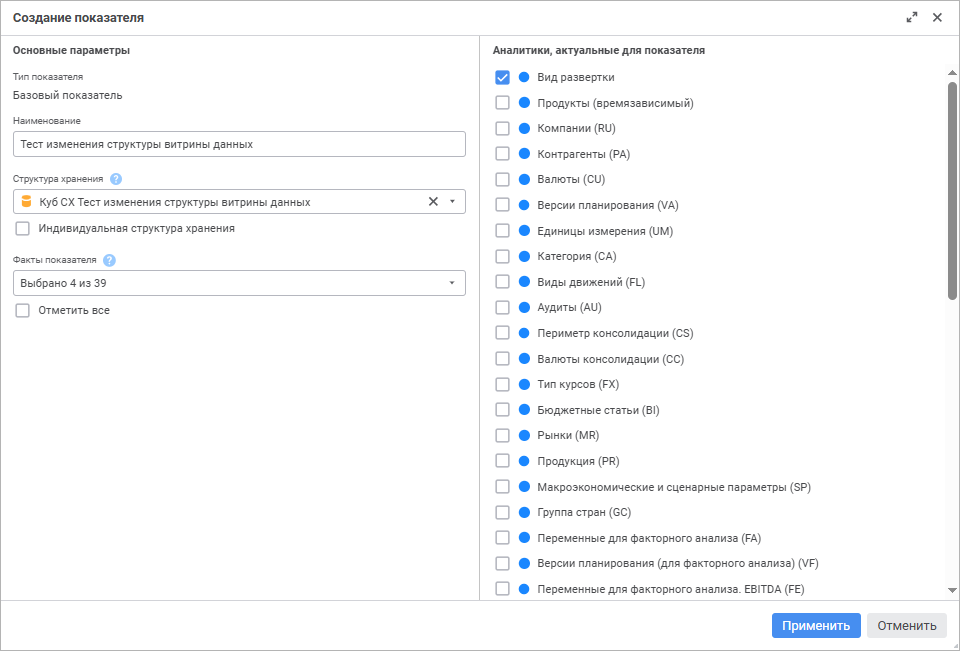Expand the dialog to full screen
Image resolution: width=960 pixels, height=651 pixels.
point(912,17)
